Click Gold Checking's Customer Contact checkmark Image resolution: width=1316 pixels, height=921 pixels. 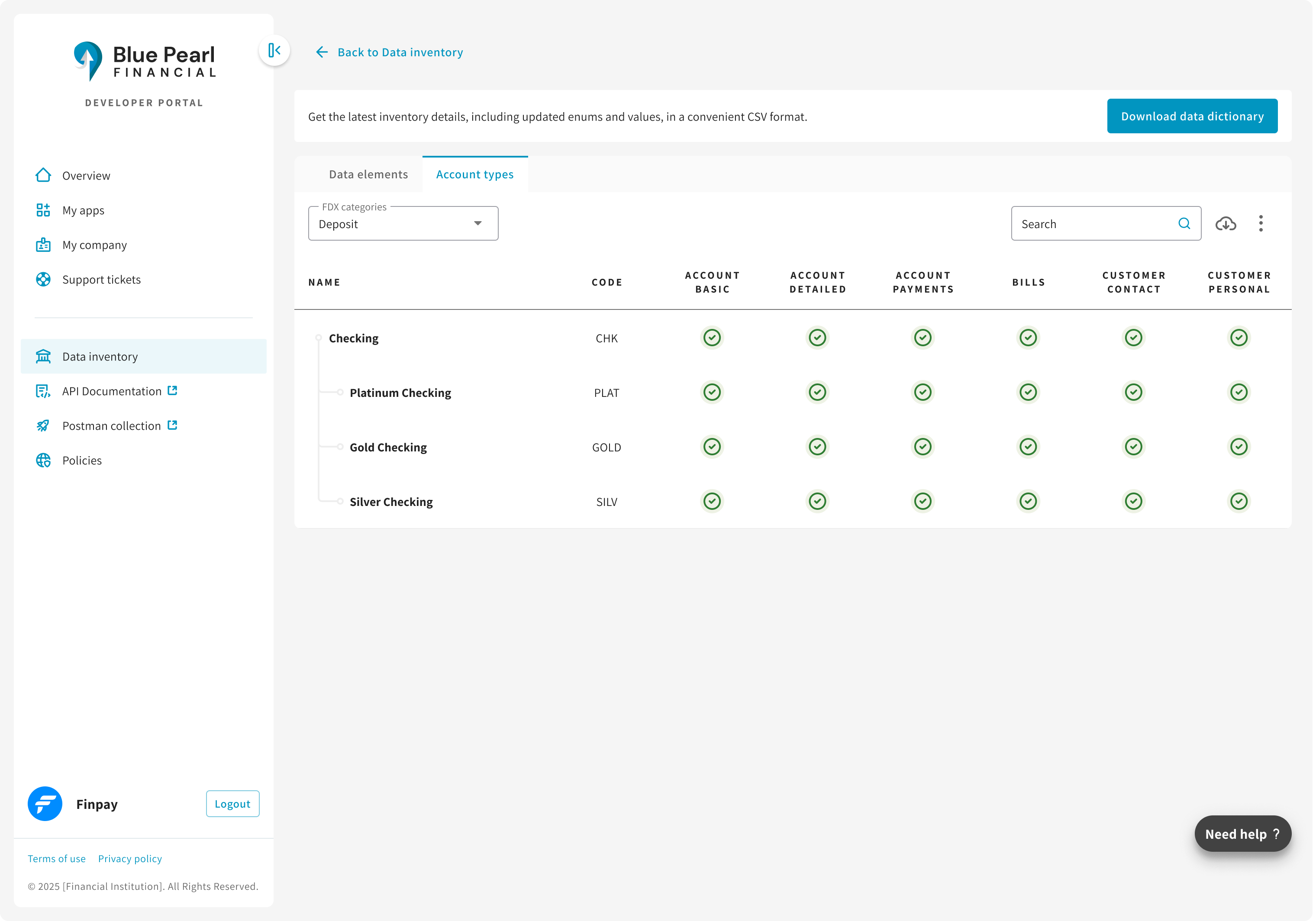[x=1134, y=447]
